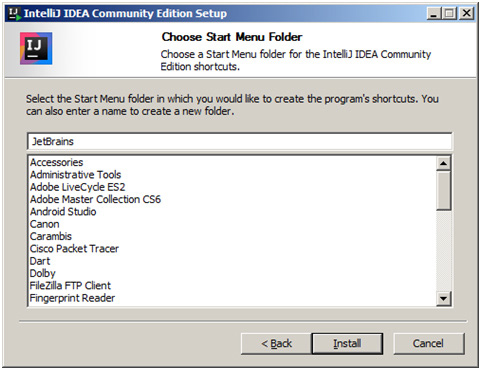Go back with the Back button
The image size is (481, 370).
276,343
